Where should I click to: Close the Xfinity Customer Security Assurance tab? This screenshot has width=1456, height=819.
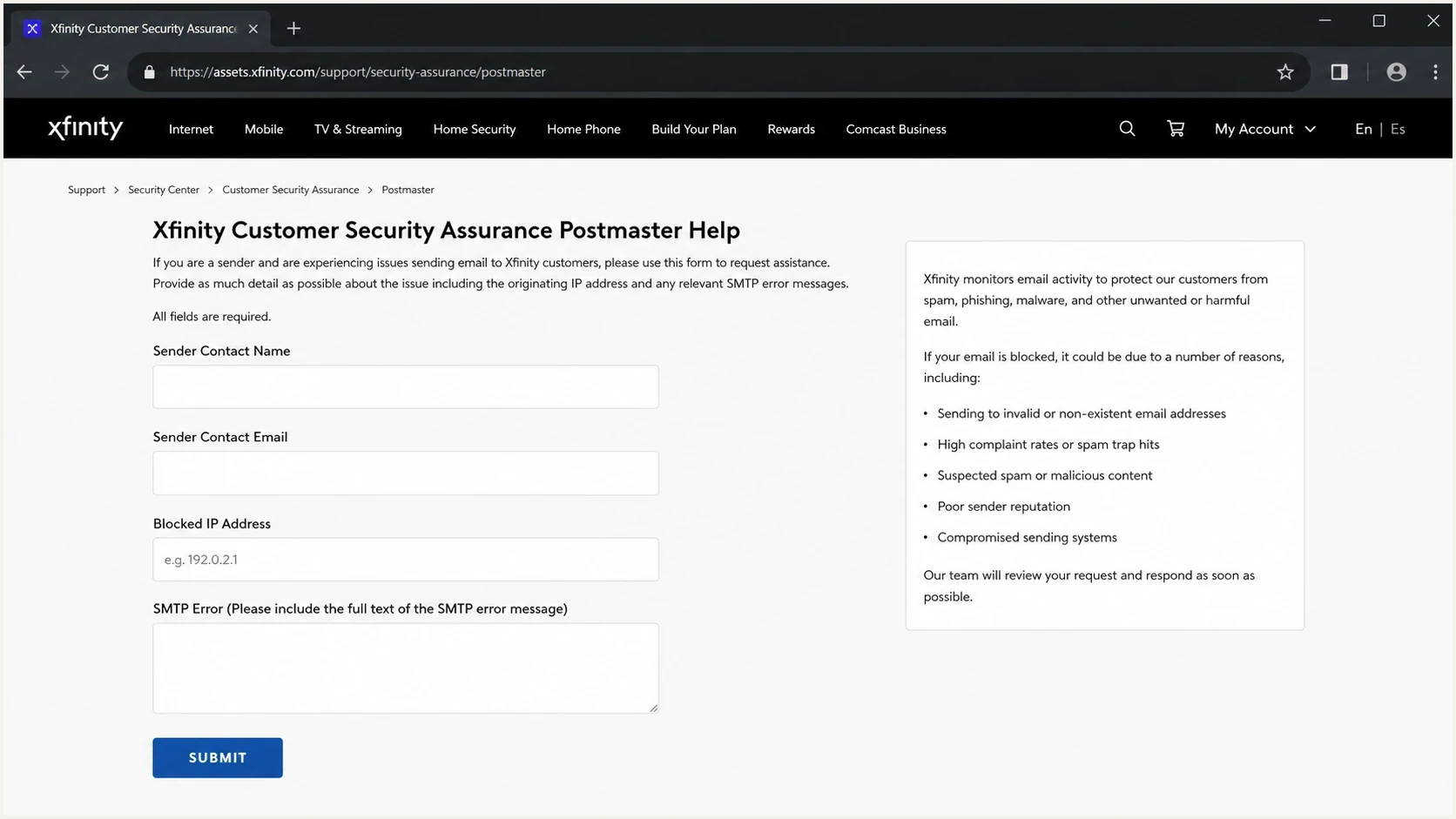pos(253,29)
